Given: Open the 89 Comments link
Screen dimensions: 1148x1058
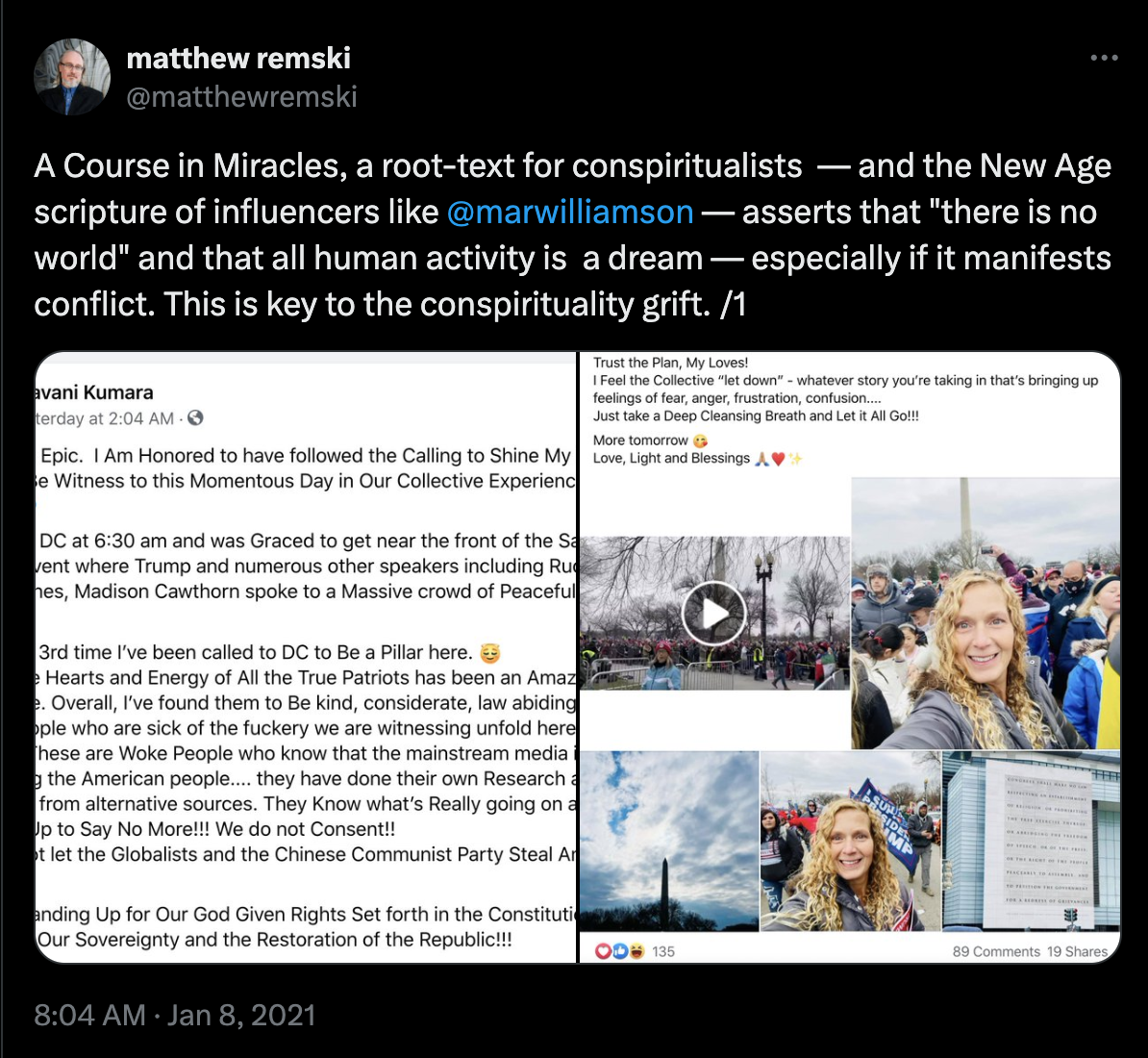Looking at the screenshot, I should (x=996, y=951).
